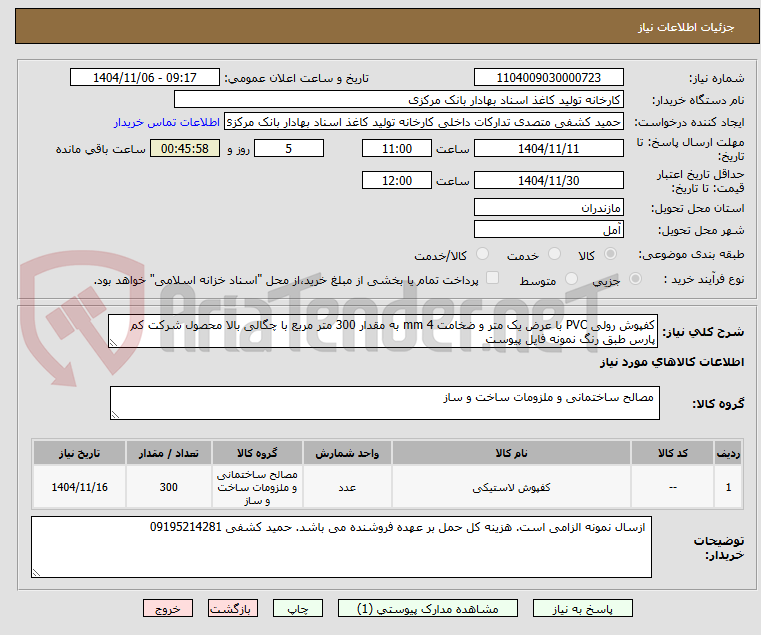Image resolution: width=761 pixels, height=635 pixels.
Task: Click the deadline date field 1404/11/11
Action: [548, 149]
